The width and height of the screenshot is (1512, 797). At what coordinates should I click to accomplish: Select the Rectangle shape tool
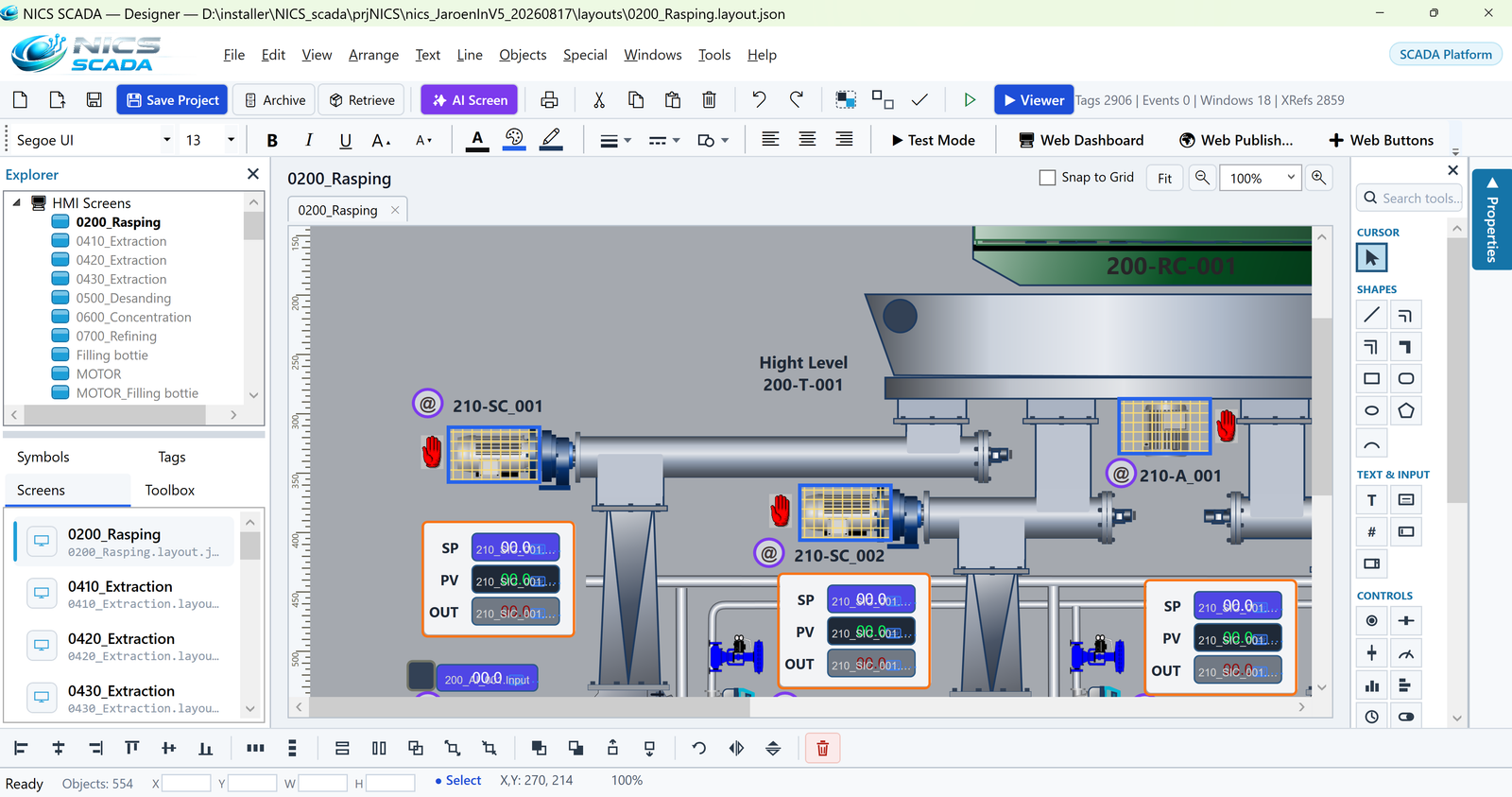point(1372,378)
